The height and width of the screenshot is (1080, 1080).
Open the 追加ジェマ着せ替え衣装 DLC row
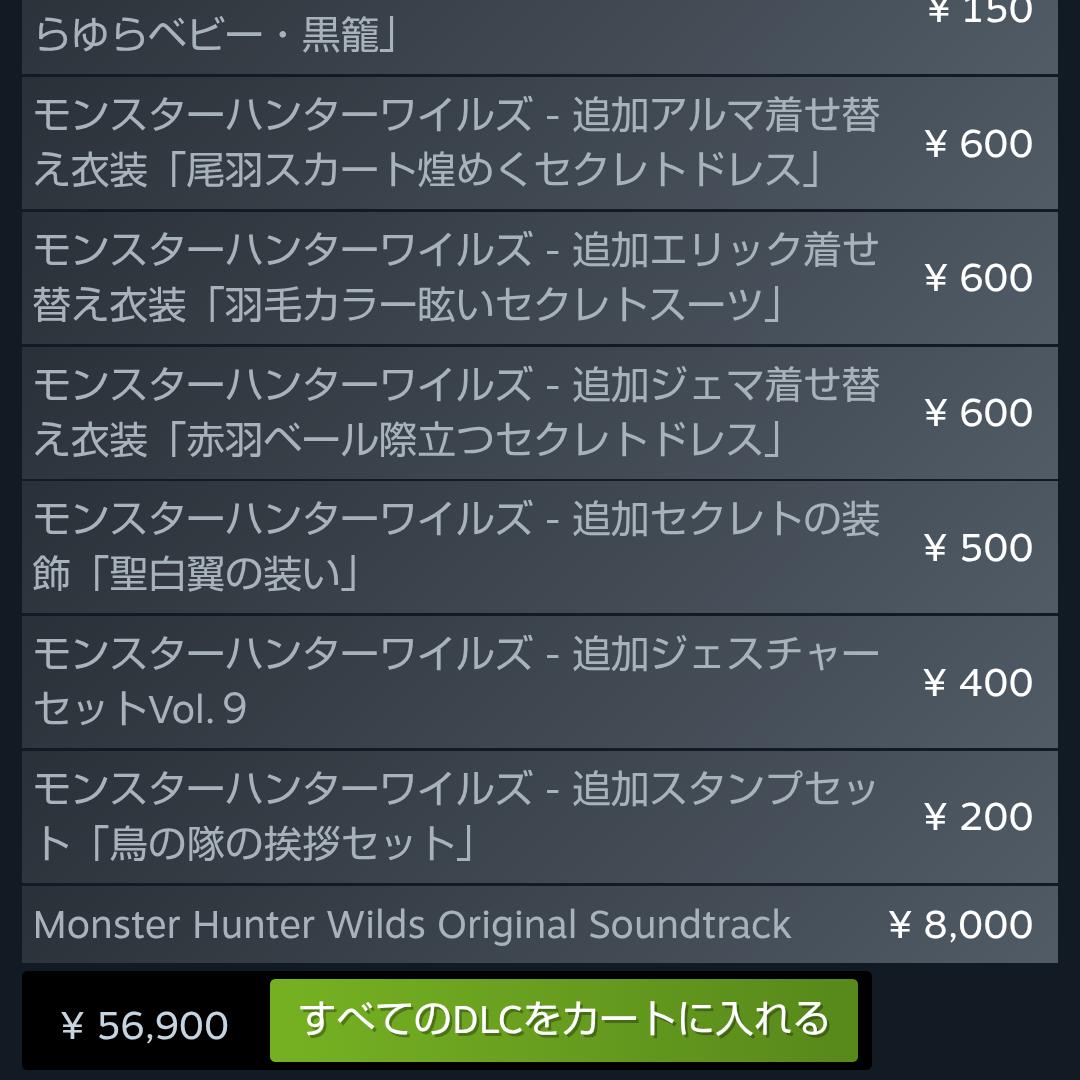tap(456, 413)
